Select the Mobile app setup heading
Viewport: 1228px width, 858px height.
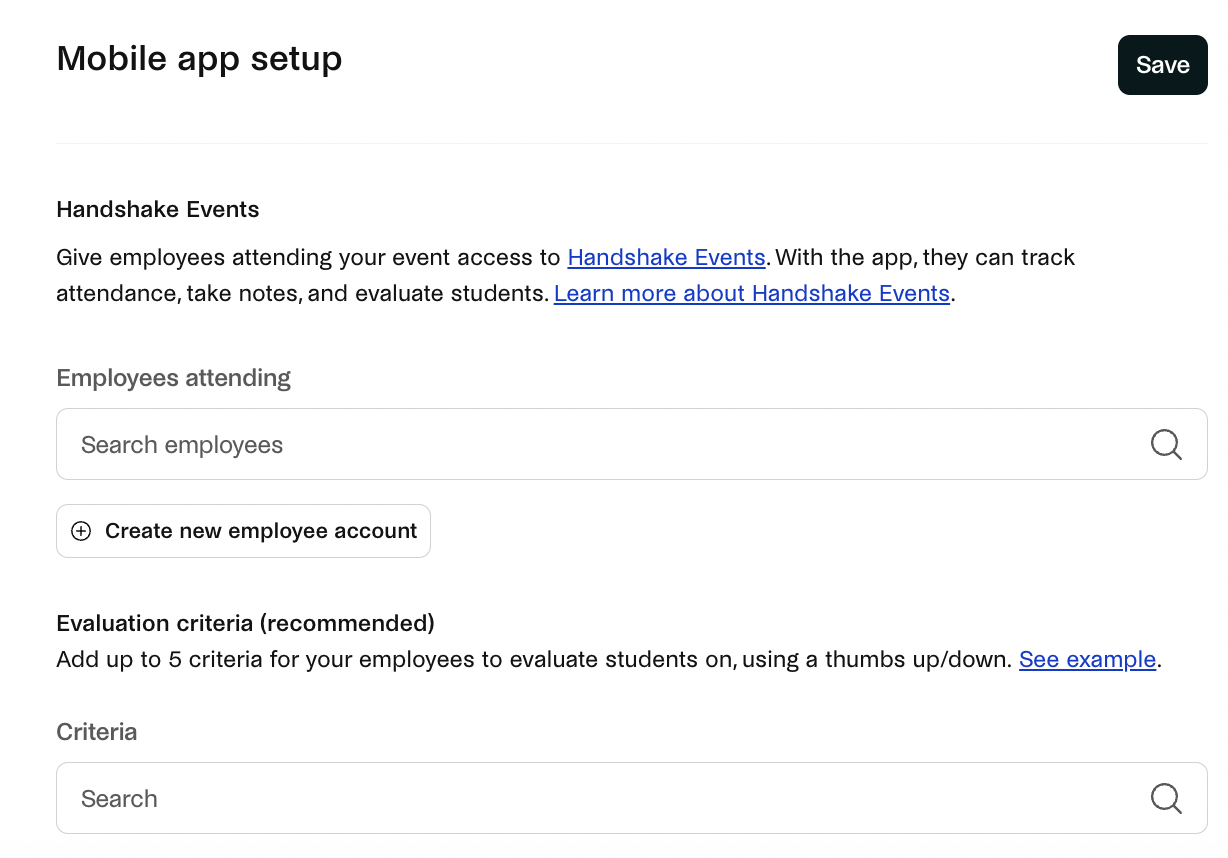(x=199, y=59)
